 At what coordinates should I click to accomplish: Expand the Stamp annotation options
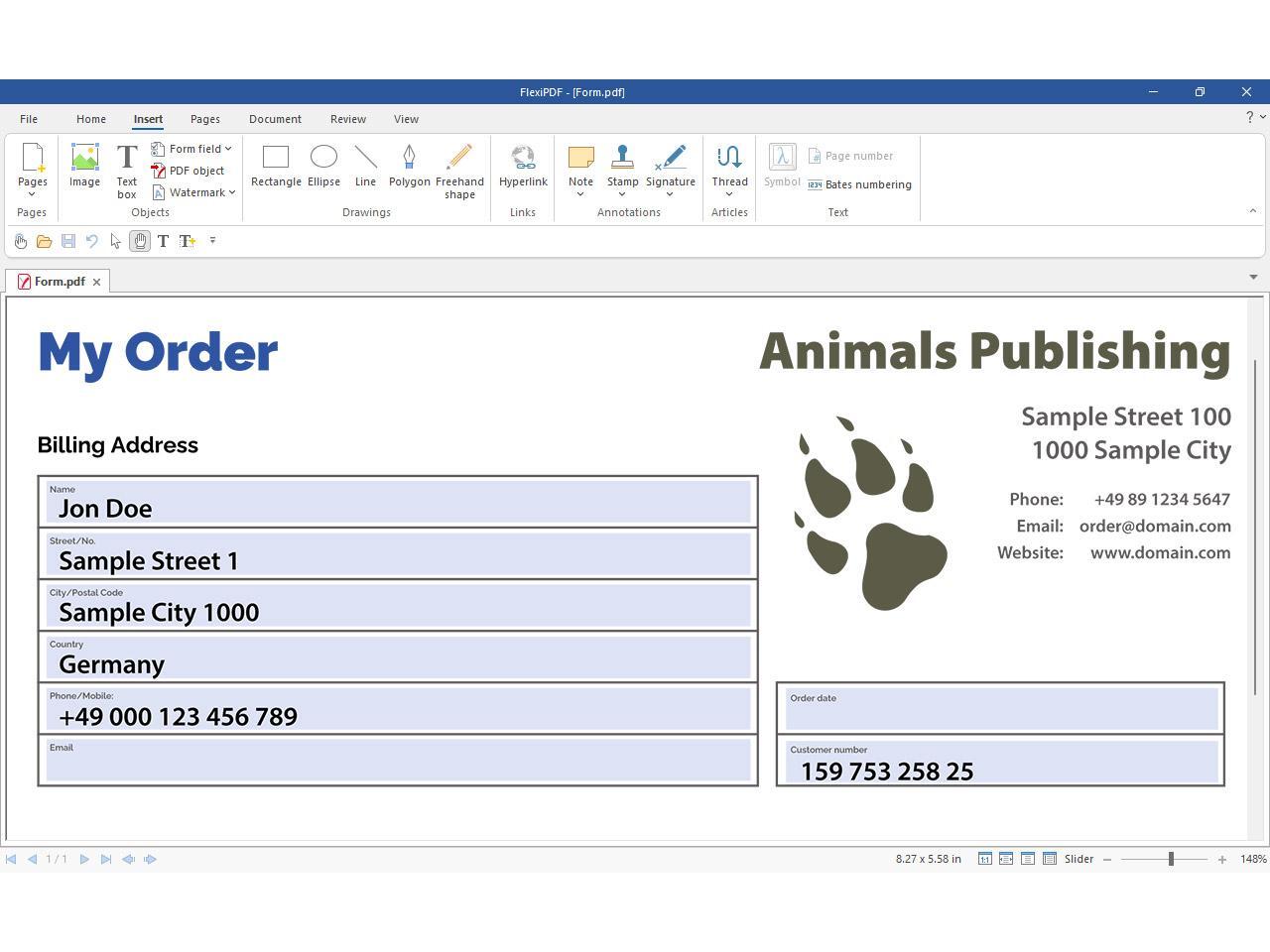[622, 194]
